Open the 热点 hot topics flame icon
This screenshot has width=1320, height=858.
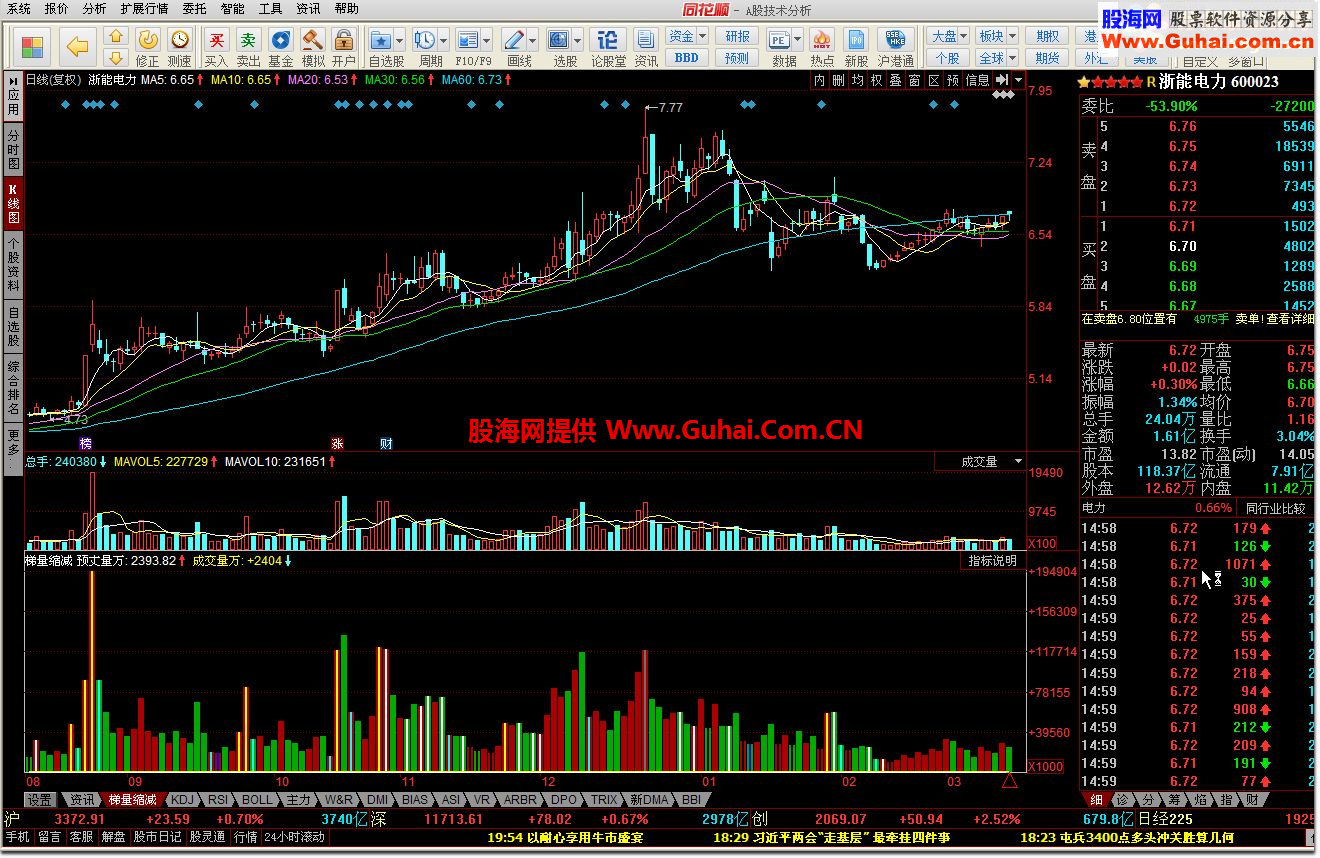(822, 46)
